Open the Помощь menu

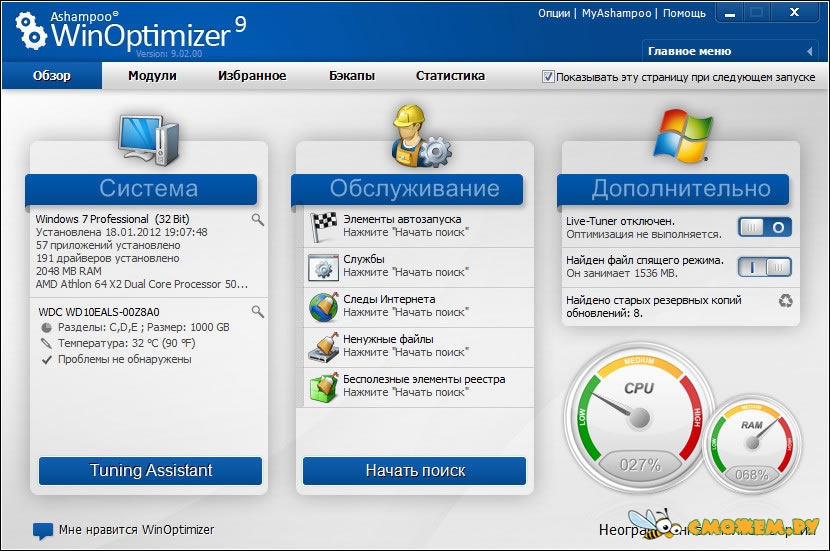[684, 13]
